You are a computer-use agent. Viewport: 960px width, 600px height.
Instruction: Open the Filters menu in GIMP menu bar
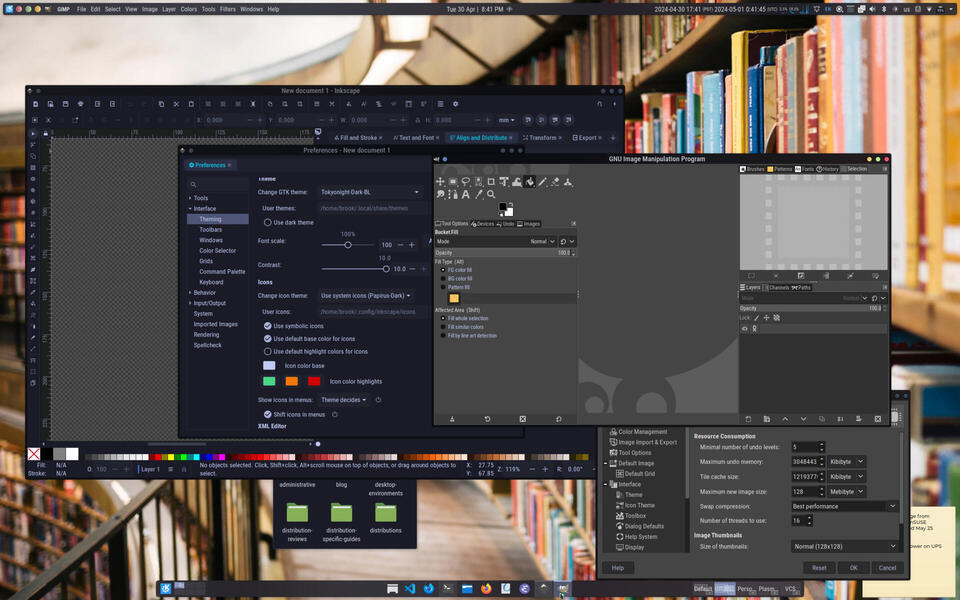pos(227,9)
